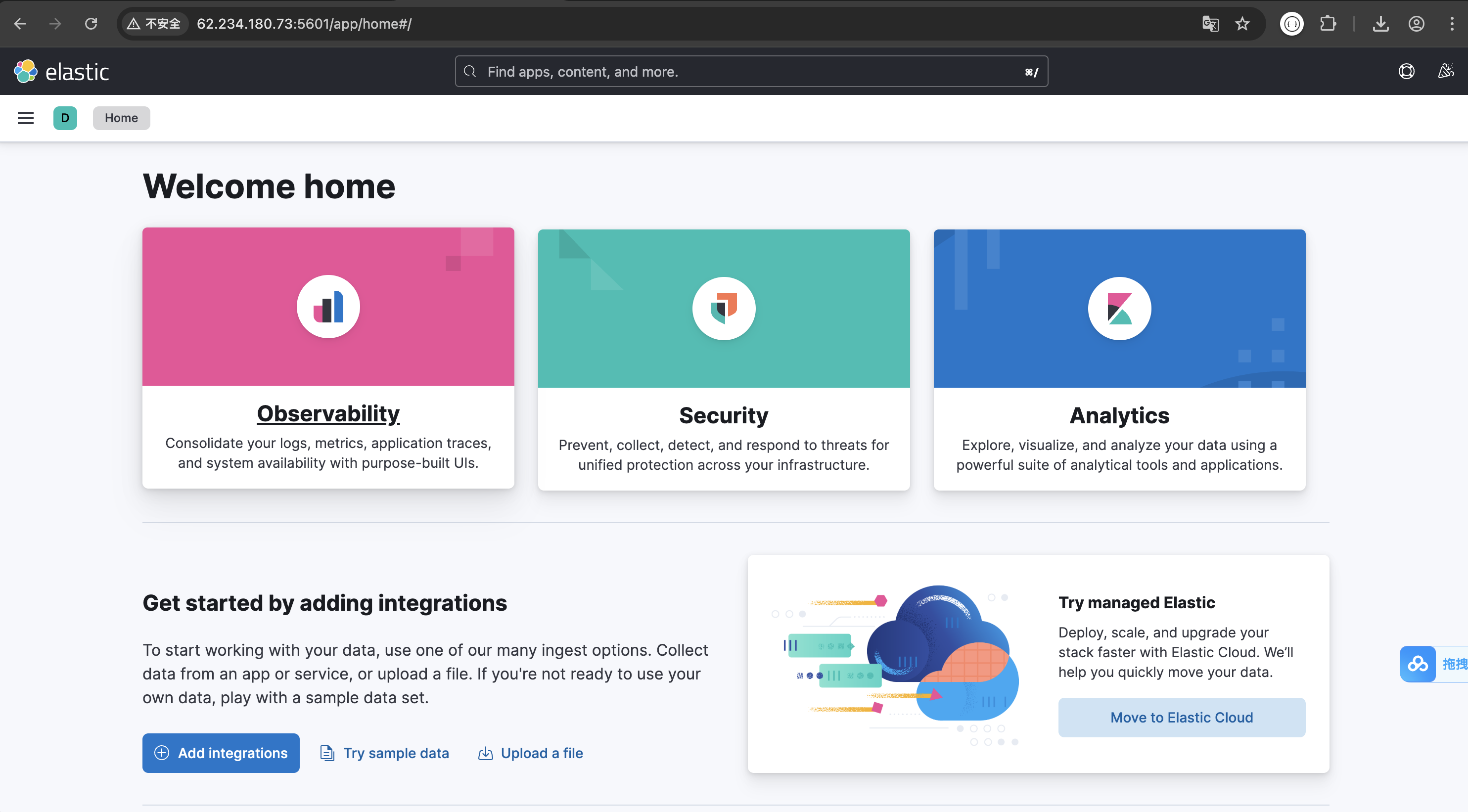The image size is (1468, 812).
Task: Click the Google Translate page icon
Action: 1210,24
